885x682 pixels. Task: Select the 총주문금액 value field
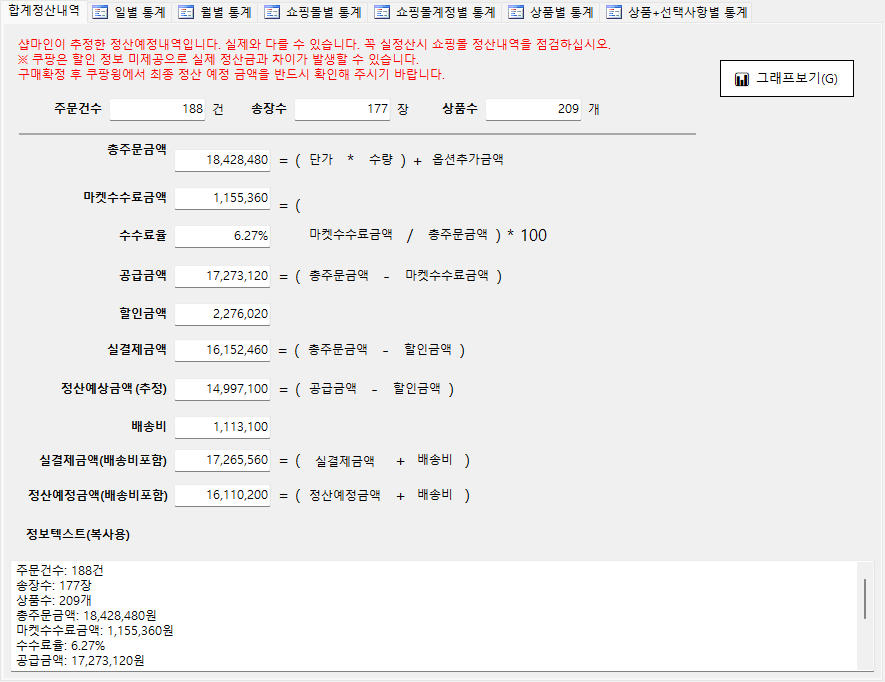(222, 160)
